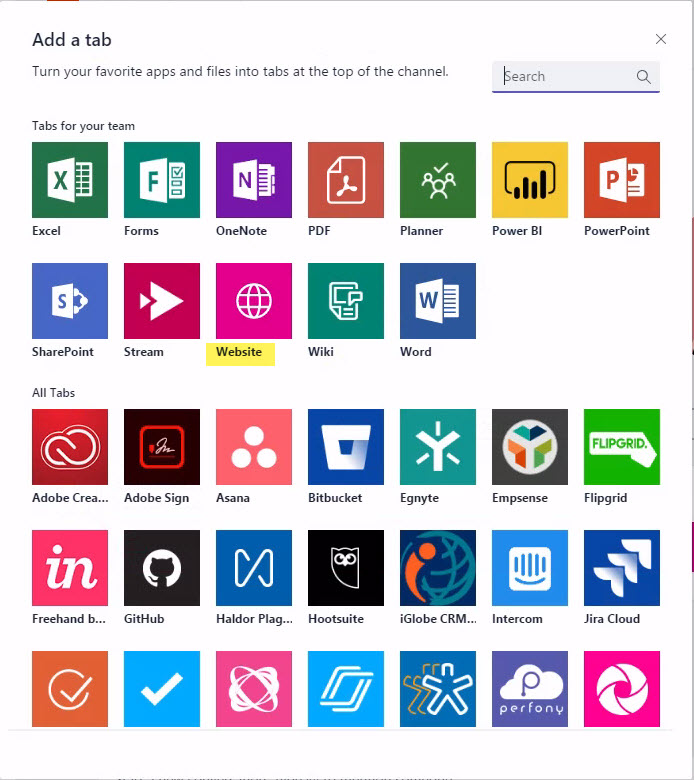Pick the PDF tab tile
The image size is (694, 780).
pyautogui.click(x=346, y=180)
